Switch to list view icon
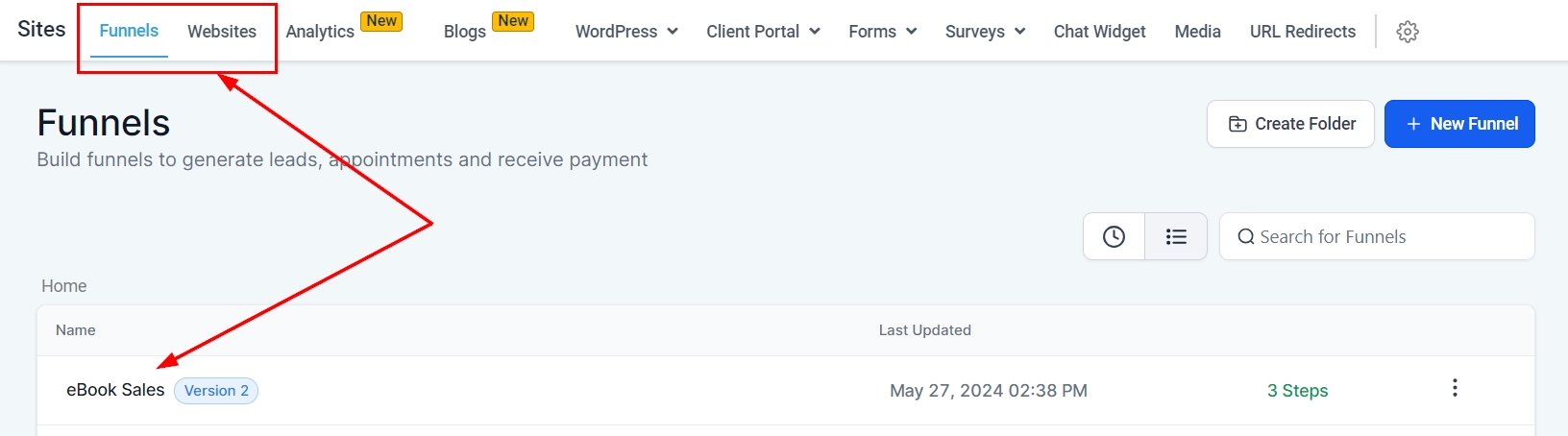This screenshot has width=1568, height=436. click(x=1176, y=236)
